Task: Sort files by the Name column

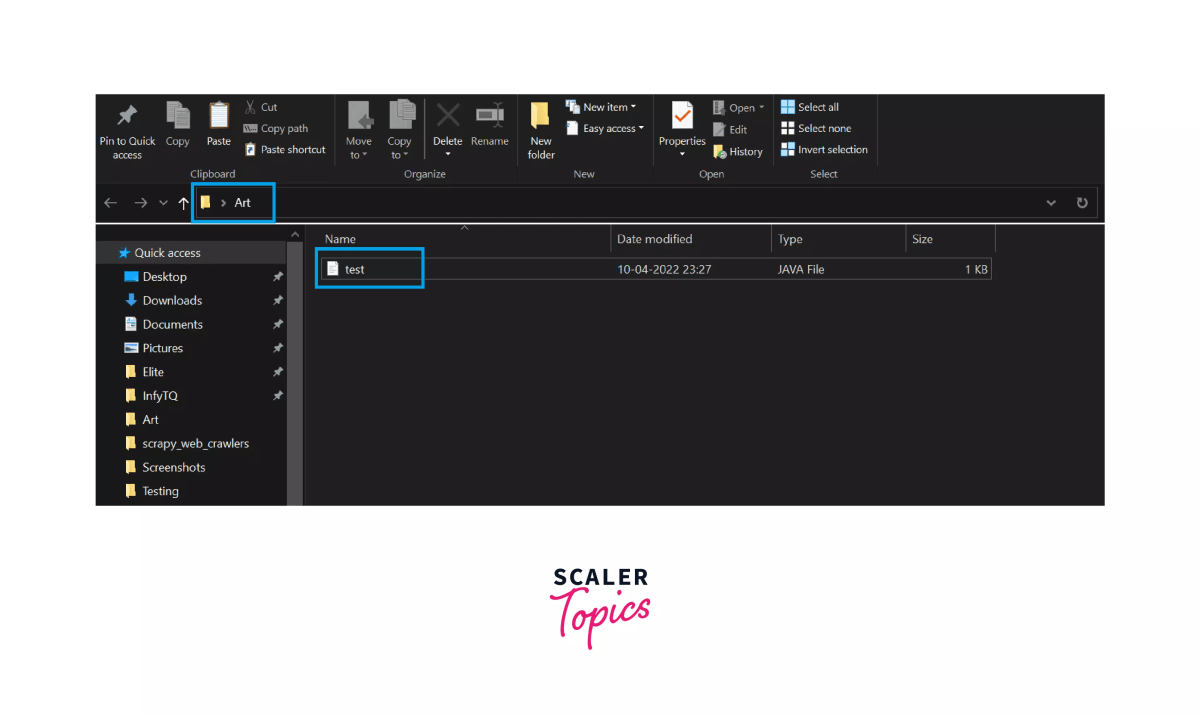Action: [340, 238]
